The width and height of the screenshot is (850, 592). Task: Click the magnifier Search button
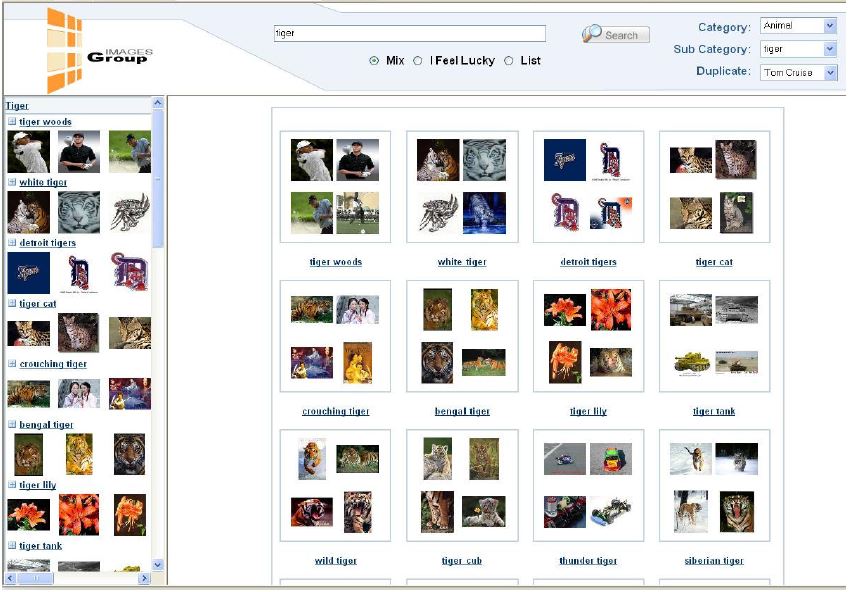click(x=615, y=34)
